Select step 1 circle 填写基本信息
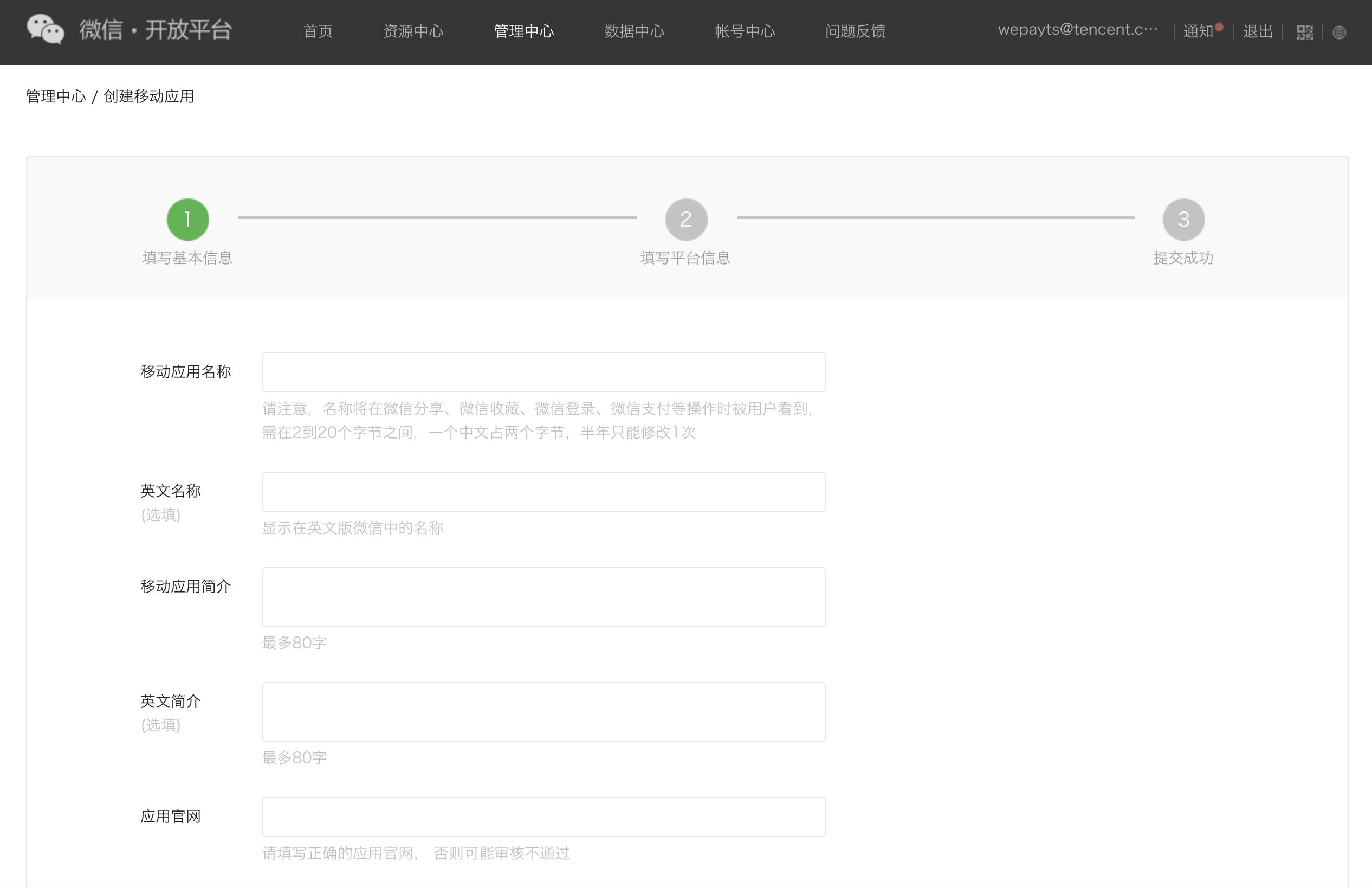The width and height of the screenshot is (1372, 888). 188,219
